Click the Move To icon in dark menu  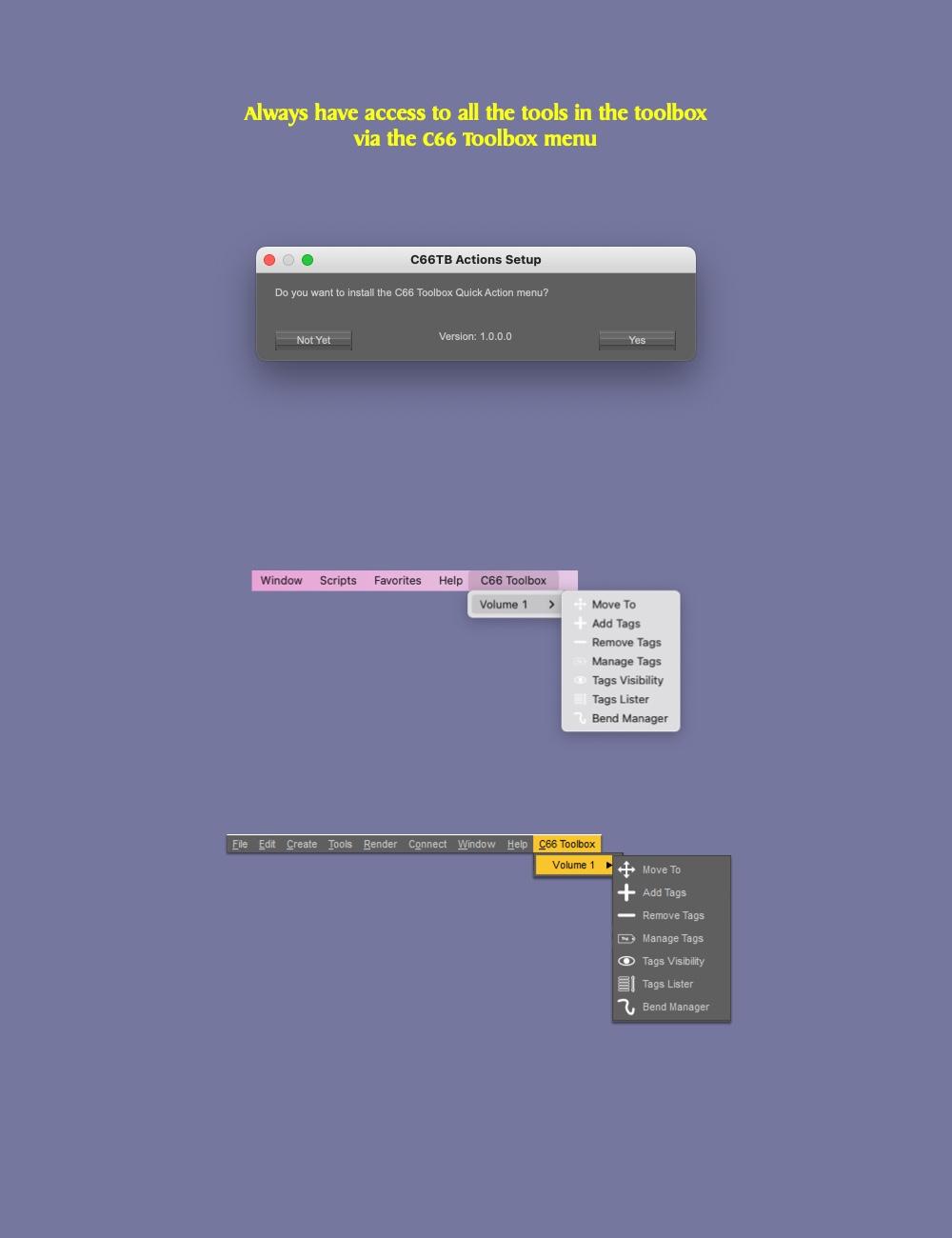(626, 869)
